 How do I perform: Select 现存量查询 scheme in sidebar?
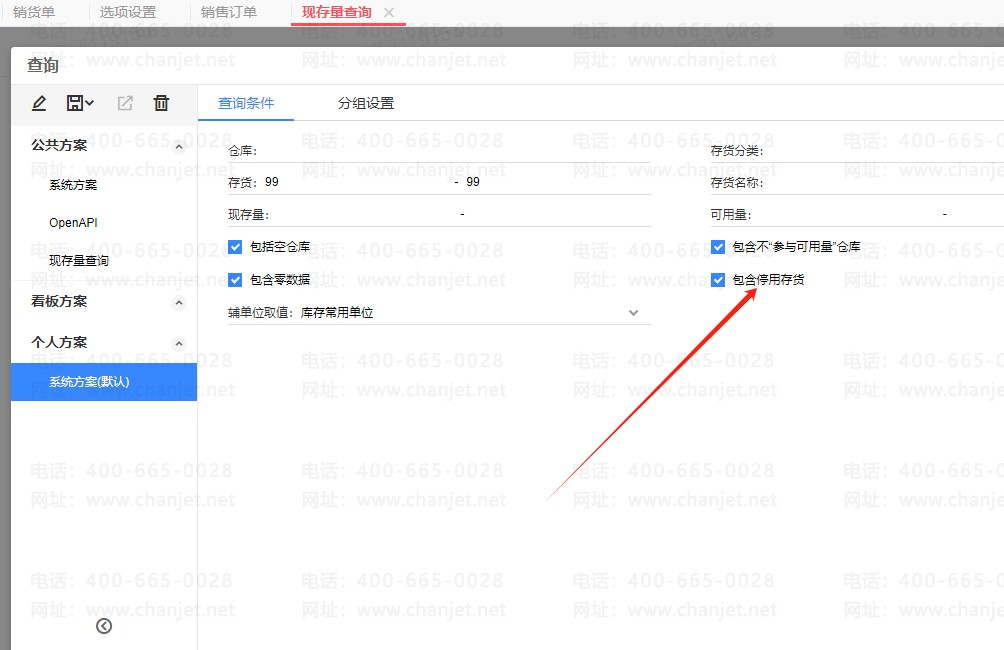[79, 261]
